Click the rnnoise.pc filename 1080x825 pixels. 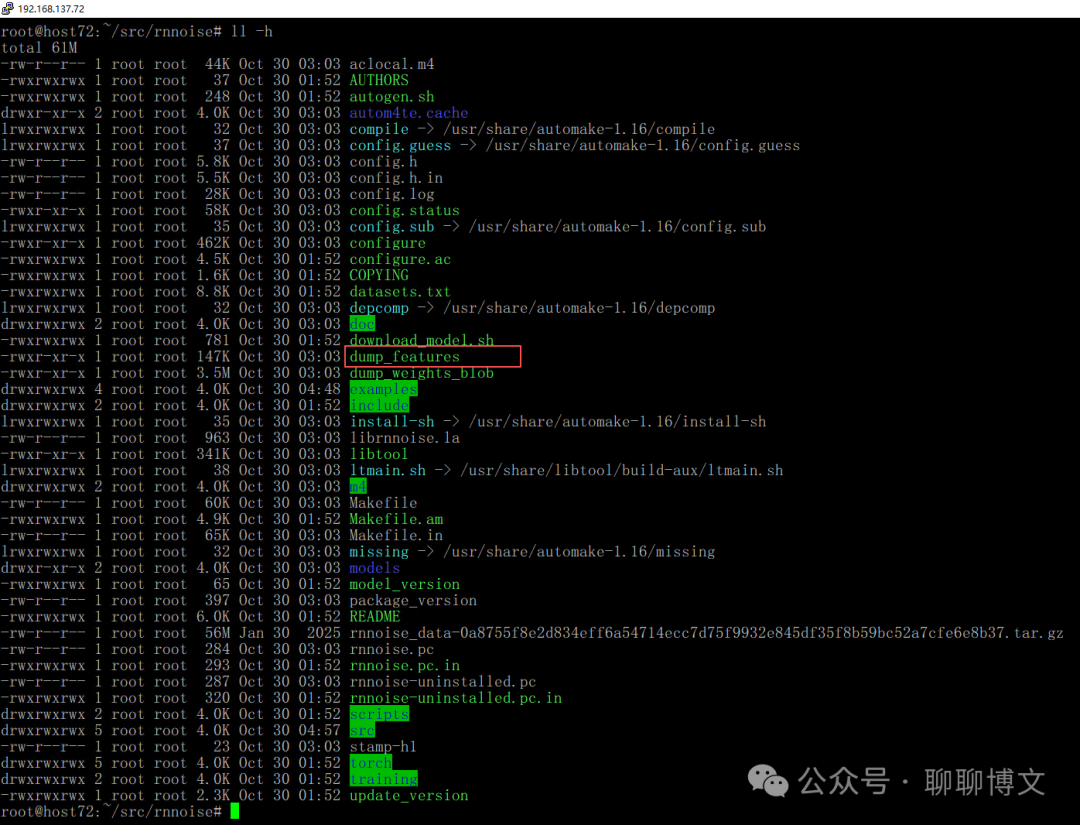point(392,649)
